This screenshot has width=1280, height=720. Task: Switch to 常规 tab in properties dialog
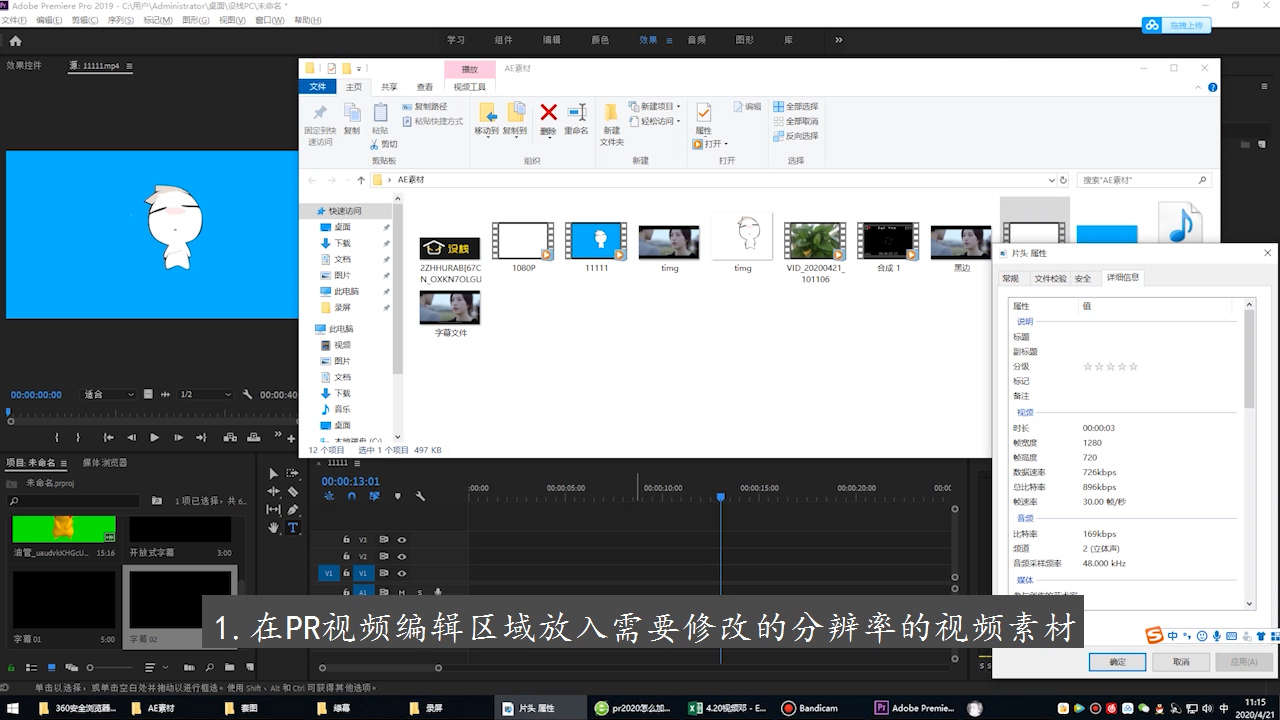1011,279
